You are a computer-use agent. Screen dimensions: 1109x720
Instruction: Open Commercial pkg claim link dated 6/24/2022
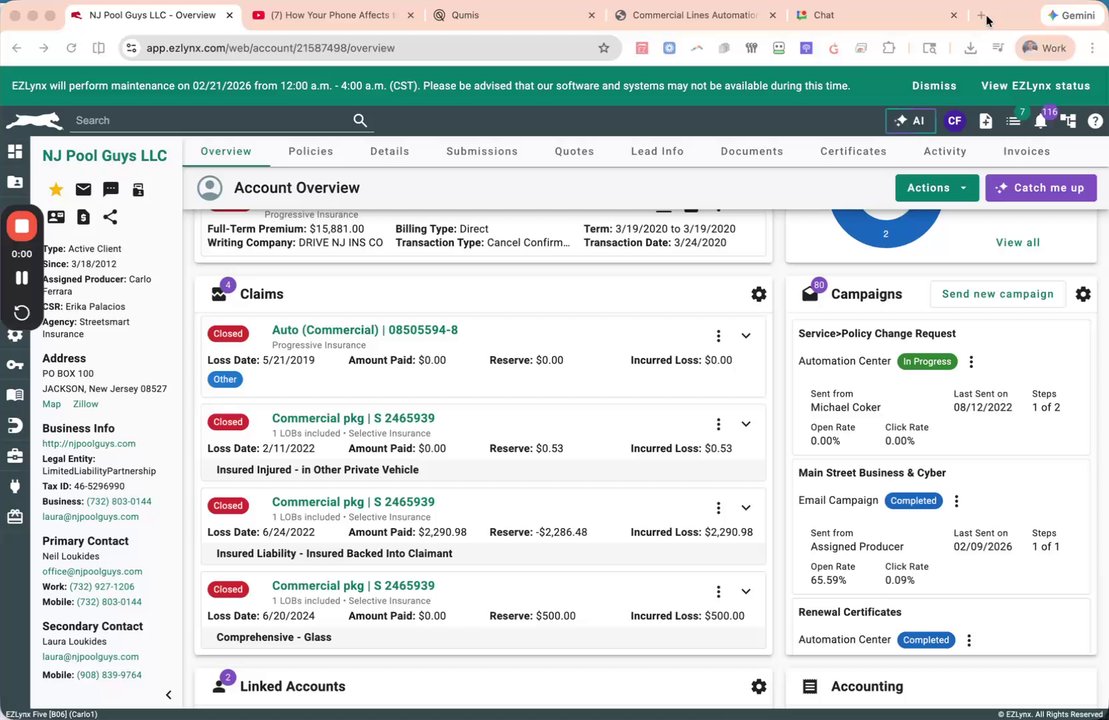pos(353,502)
